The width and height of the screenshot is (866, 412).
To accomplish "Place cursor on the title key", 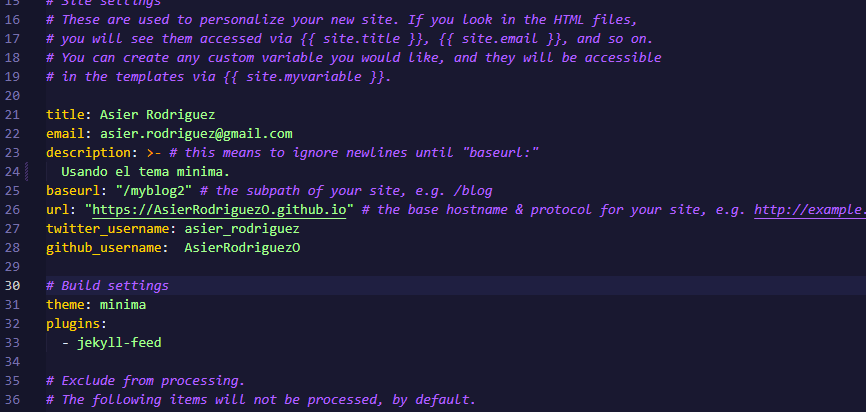I will click(x=65, y=115).
